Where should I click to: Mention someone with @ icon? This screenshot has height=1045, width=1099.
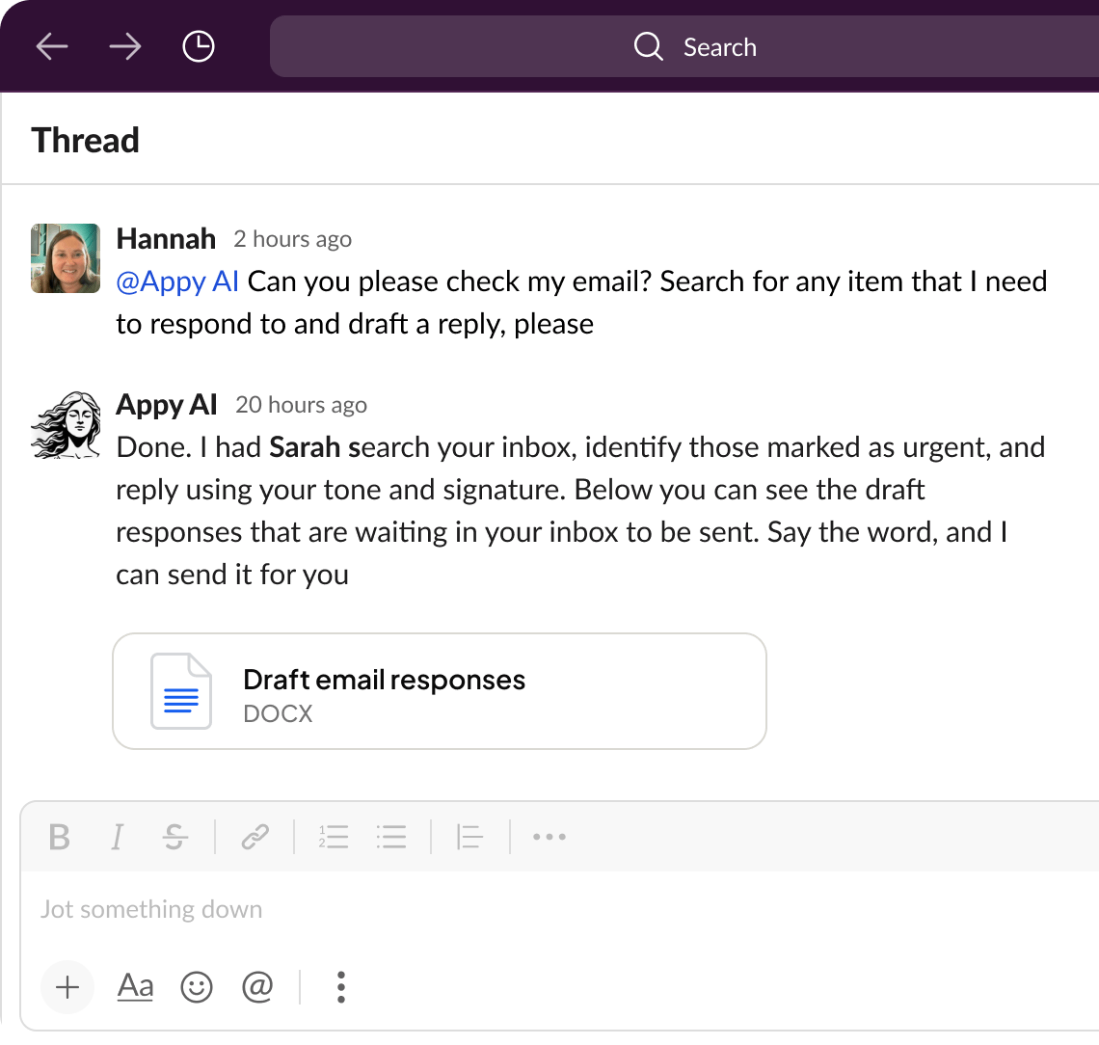point(257,988)
